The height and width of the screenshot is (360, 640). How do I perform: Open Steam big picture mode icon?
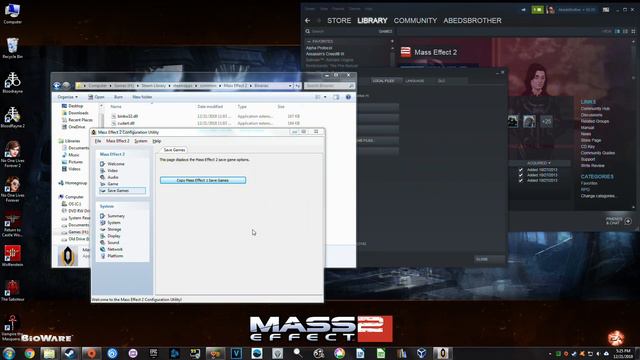606,10
